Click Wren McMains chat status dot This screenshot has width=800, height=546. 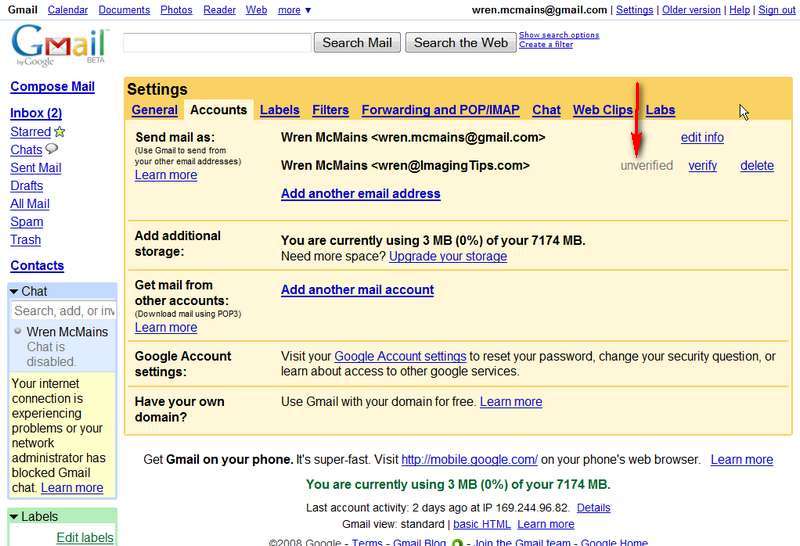(x=18, y=331)
